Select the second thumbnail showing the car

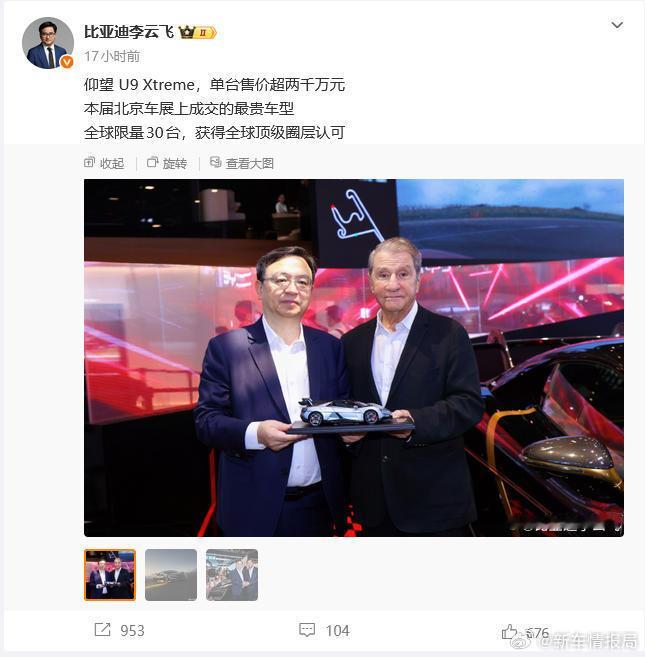pos(171,574)
